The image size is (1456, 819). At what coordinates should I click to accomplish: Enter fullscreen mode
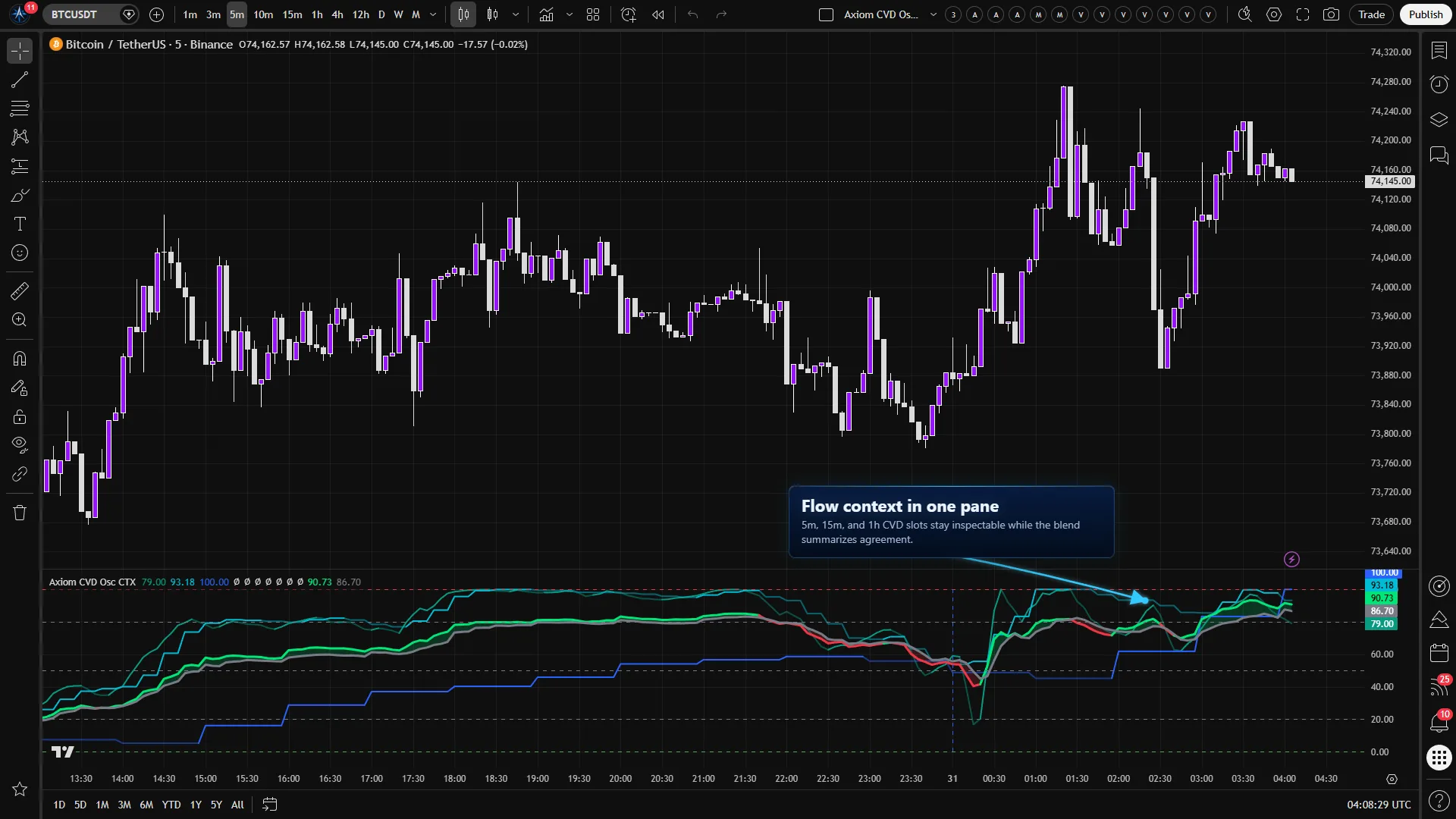1303,14
